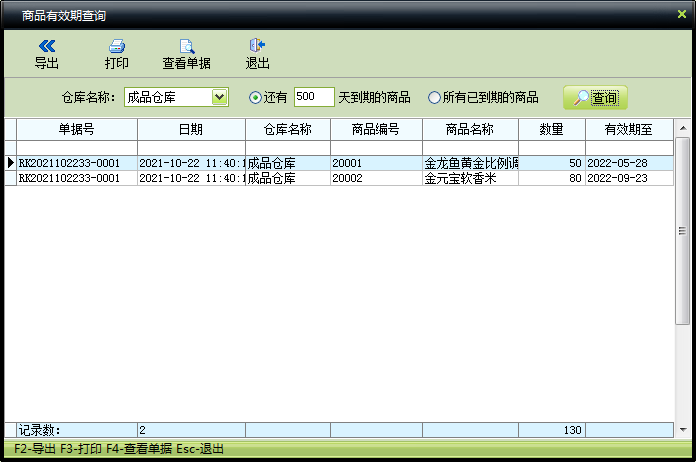Click the vertical scrollbar thumb
The height and width of the screenshot is (462, 696).
(683, 231)
